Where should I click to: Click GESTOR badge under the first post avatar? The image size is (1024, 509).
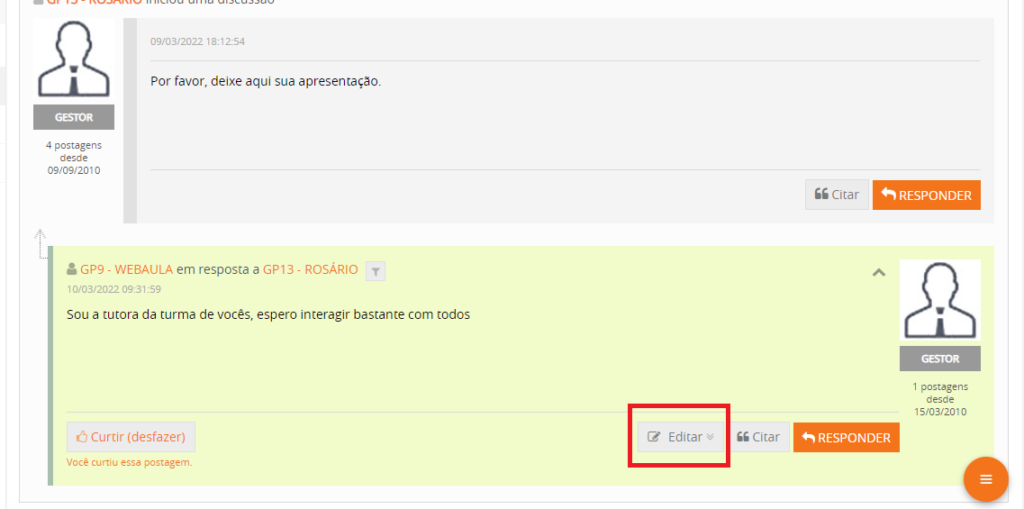[x=73, y=117]
